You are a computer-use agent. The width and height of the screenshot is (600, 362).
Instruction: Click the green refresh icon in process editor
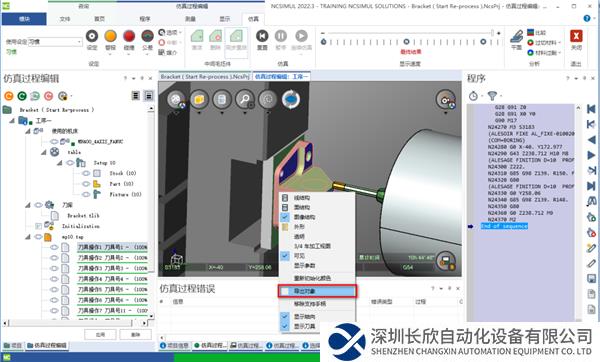tap(22, 96)
